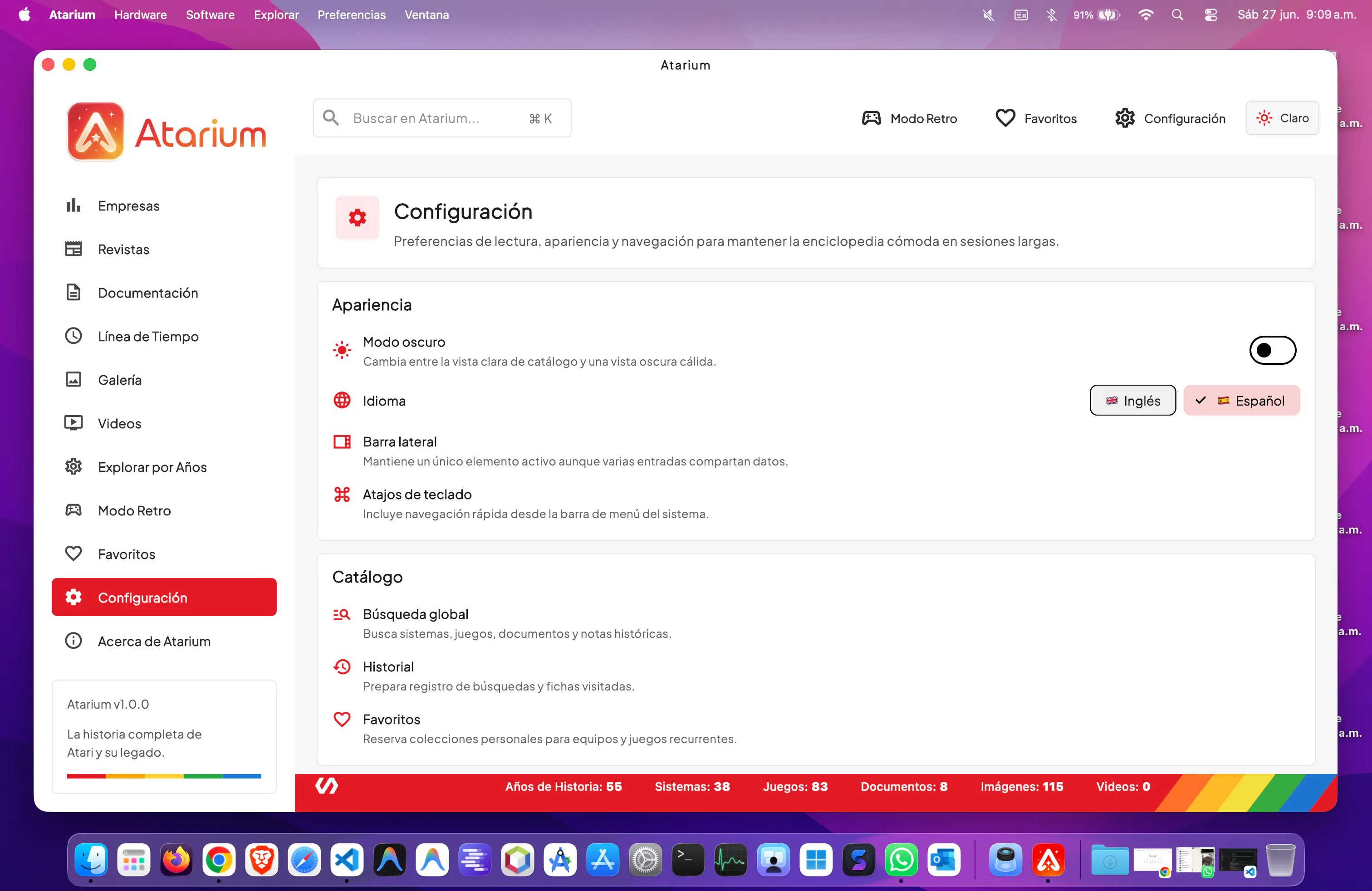Image resolution: width=1372 pixels, height=891 pixels.
Task: Toggle the Modo oscuro switch
Action: pyautogui.click(x=1272, y=350)
